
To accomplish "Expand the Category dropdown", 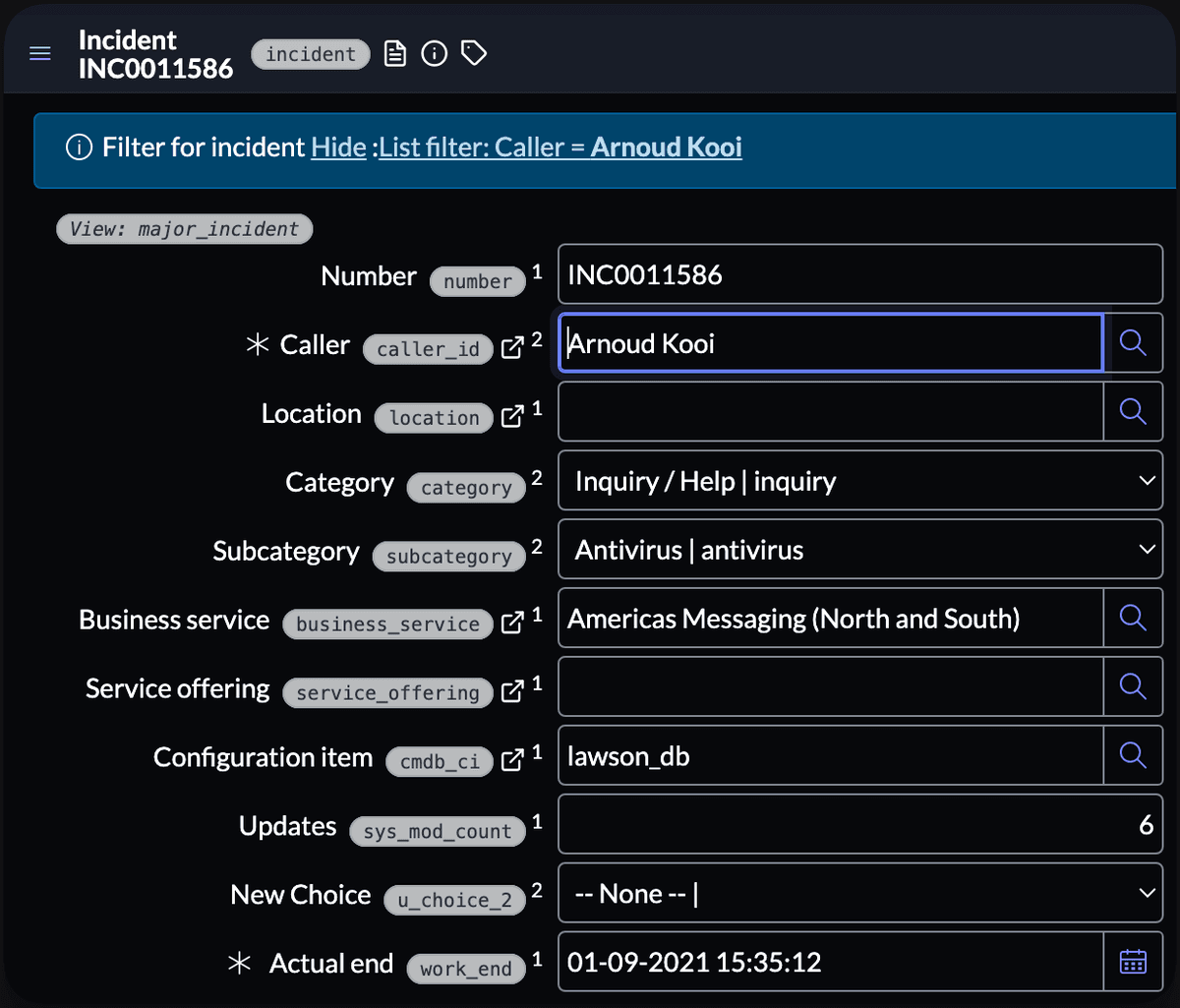I will [x=859, y=481].
